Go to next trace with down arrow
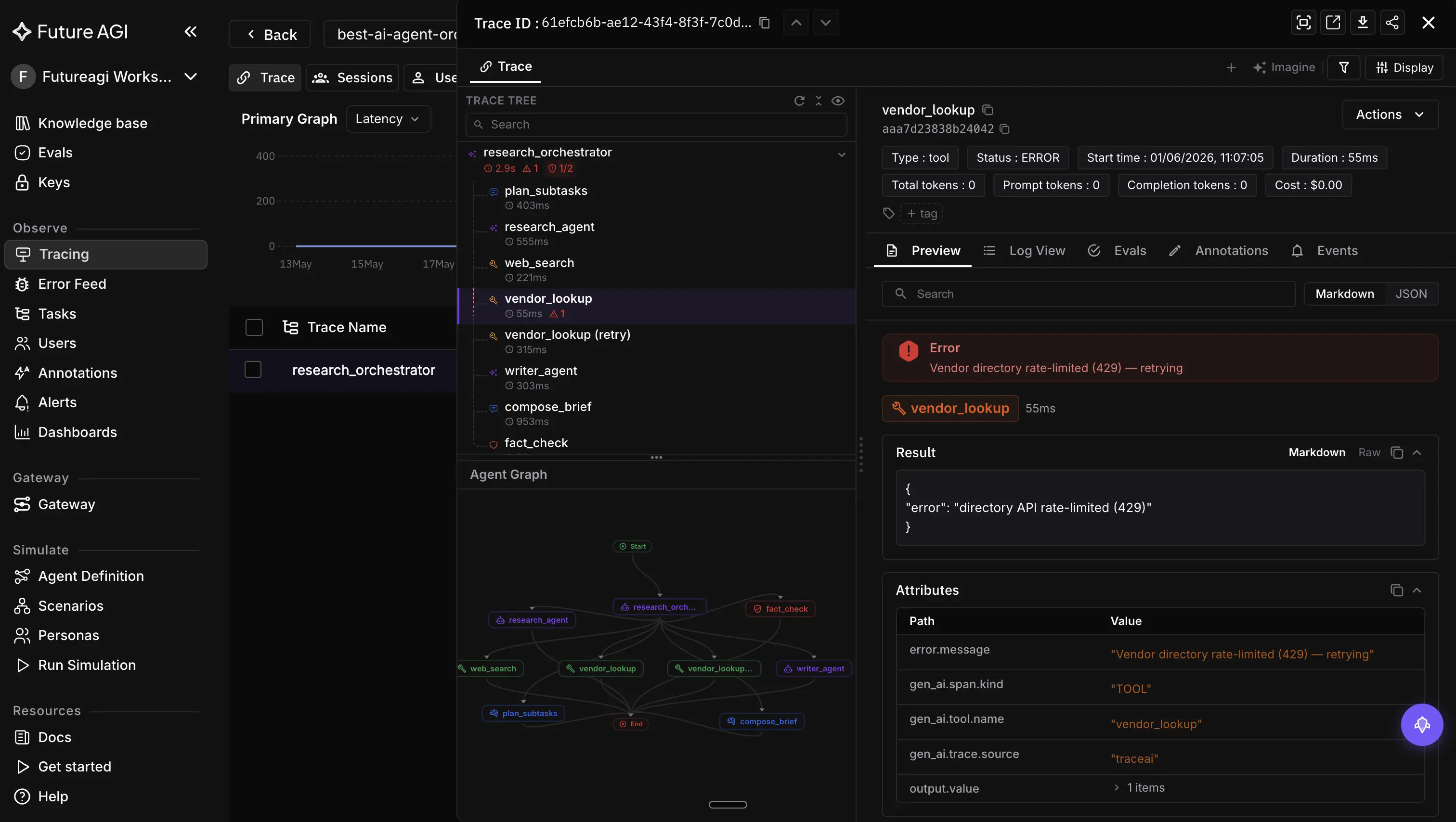This screenshot has height=822, width=1456. click(825, 23)
